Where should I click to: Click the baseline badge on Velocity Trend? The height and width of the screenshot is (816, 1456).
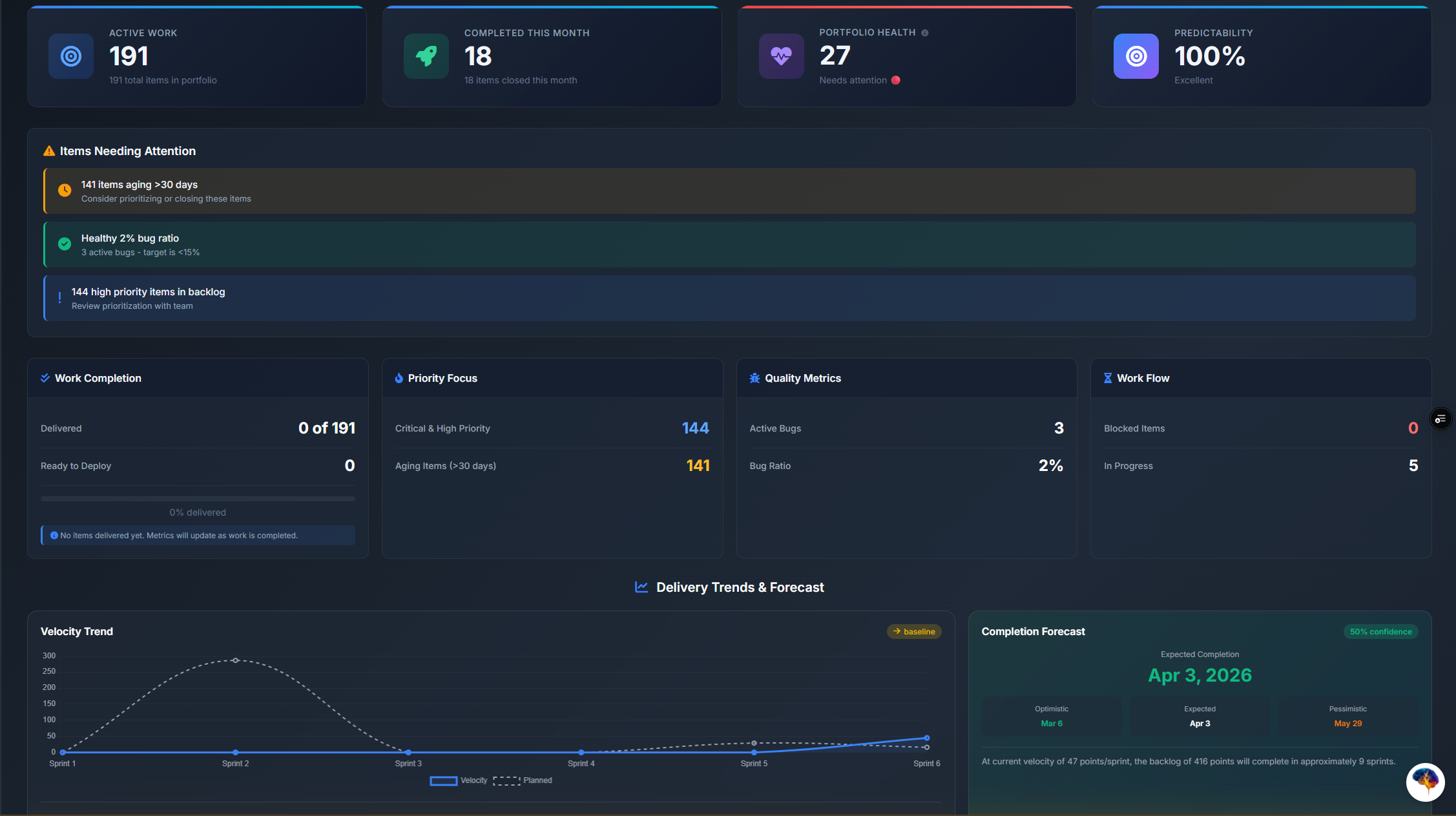(913, 631)
